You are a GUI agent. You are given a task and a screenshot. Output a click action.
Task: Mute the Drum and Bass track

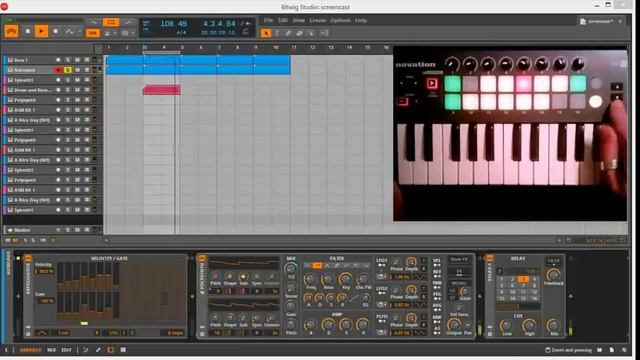tap(77, 90)
